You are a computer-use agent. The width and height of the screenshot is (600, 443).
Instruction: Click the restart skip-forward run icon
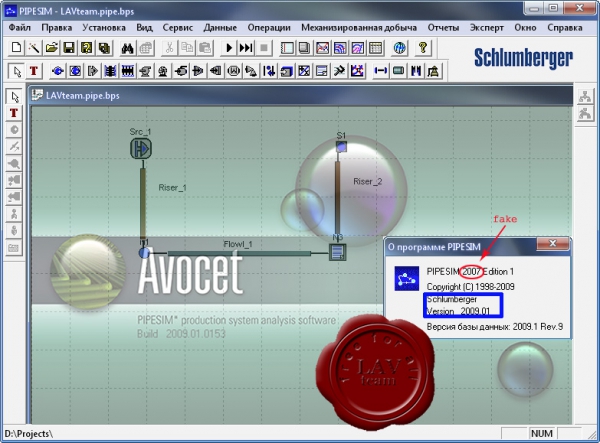tap(246, 48)
